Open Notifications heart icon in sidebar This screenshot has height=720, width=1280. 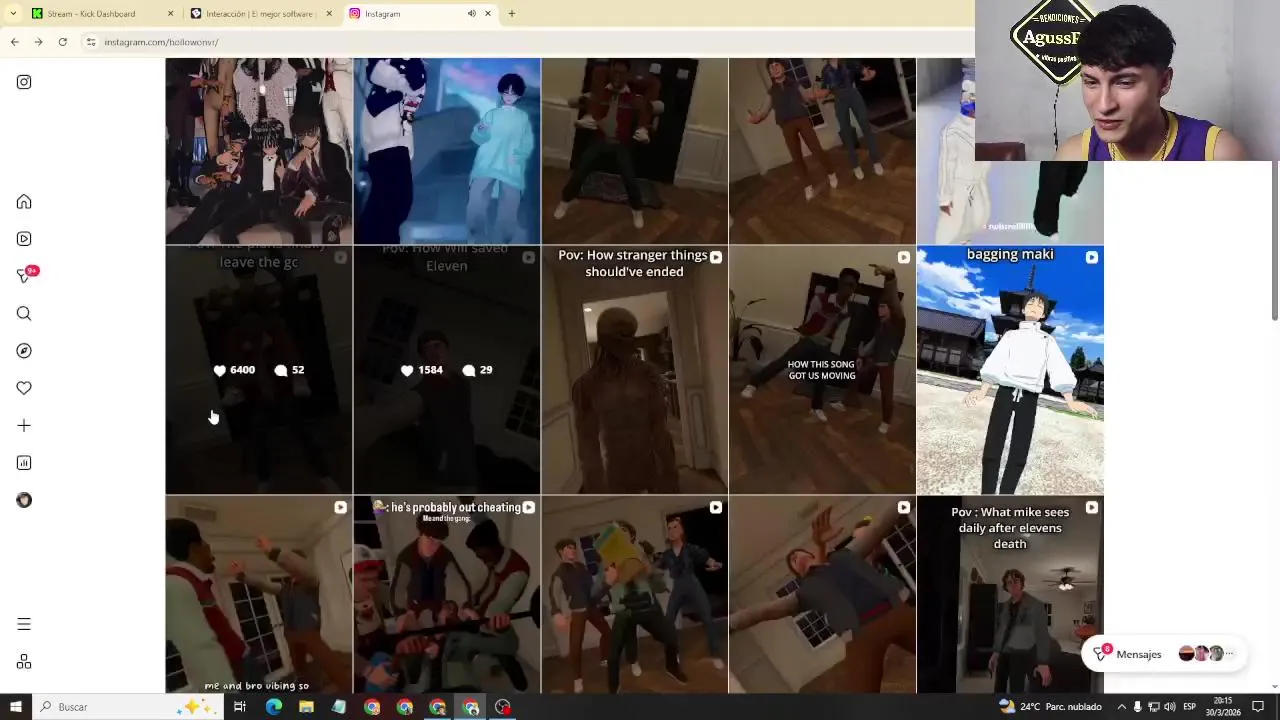tap(24, 388)
